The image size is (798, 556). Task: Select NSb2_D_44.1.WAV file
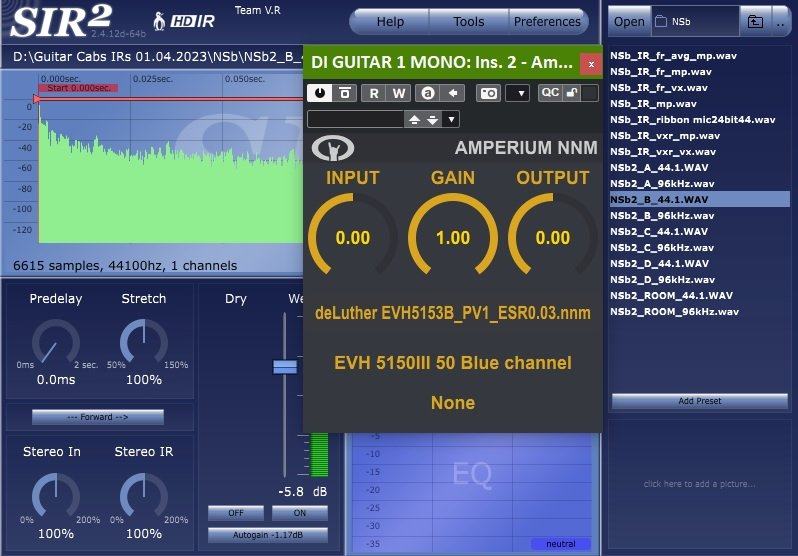659,264
